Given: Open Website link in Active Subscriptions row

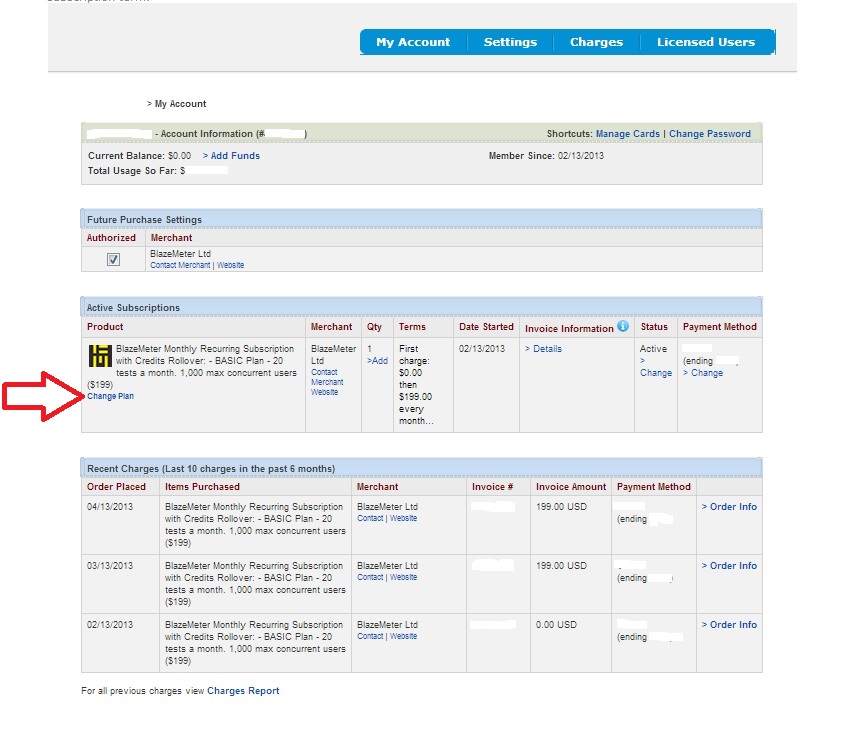Looking at the screenshot, I should click(x=324, y=392).
